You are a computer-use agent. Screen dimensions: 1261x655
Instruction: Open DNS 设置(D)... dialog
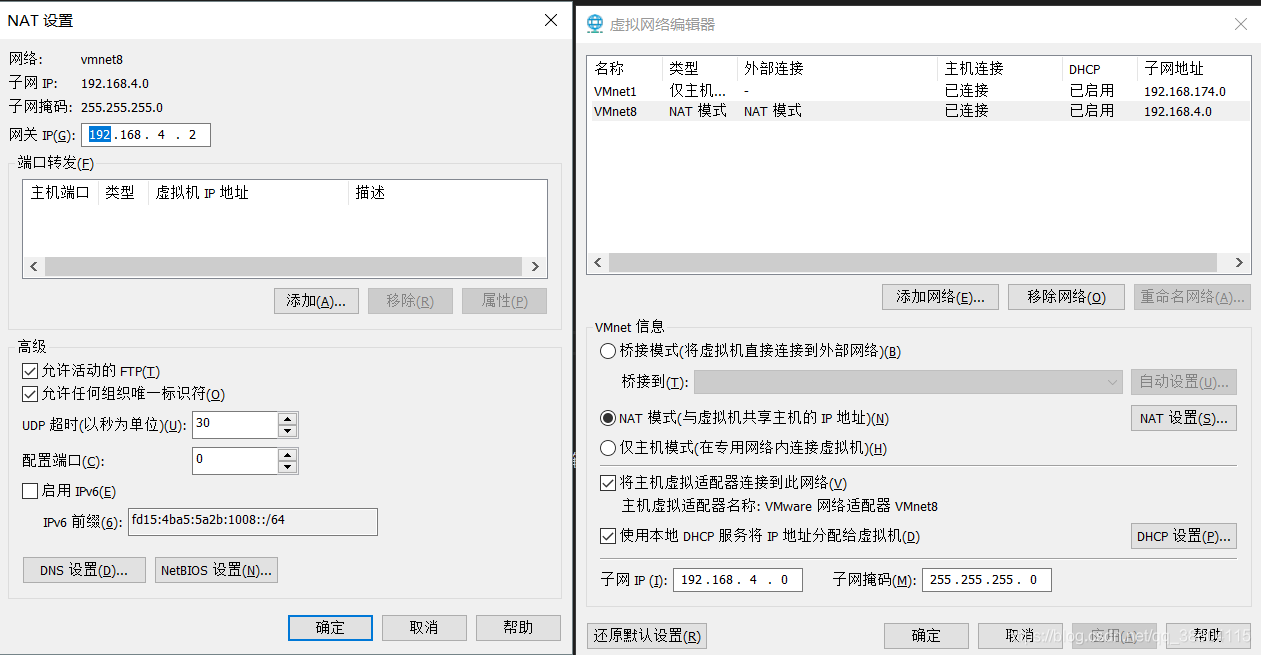[x=84, y=570]
